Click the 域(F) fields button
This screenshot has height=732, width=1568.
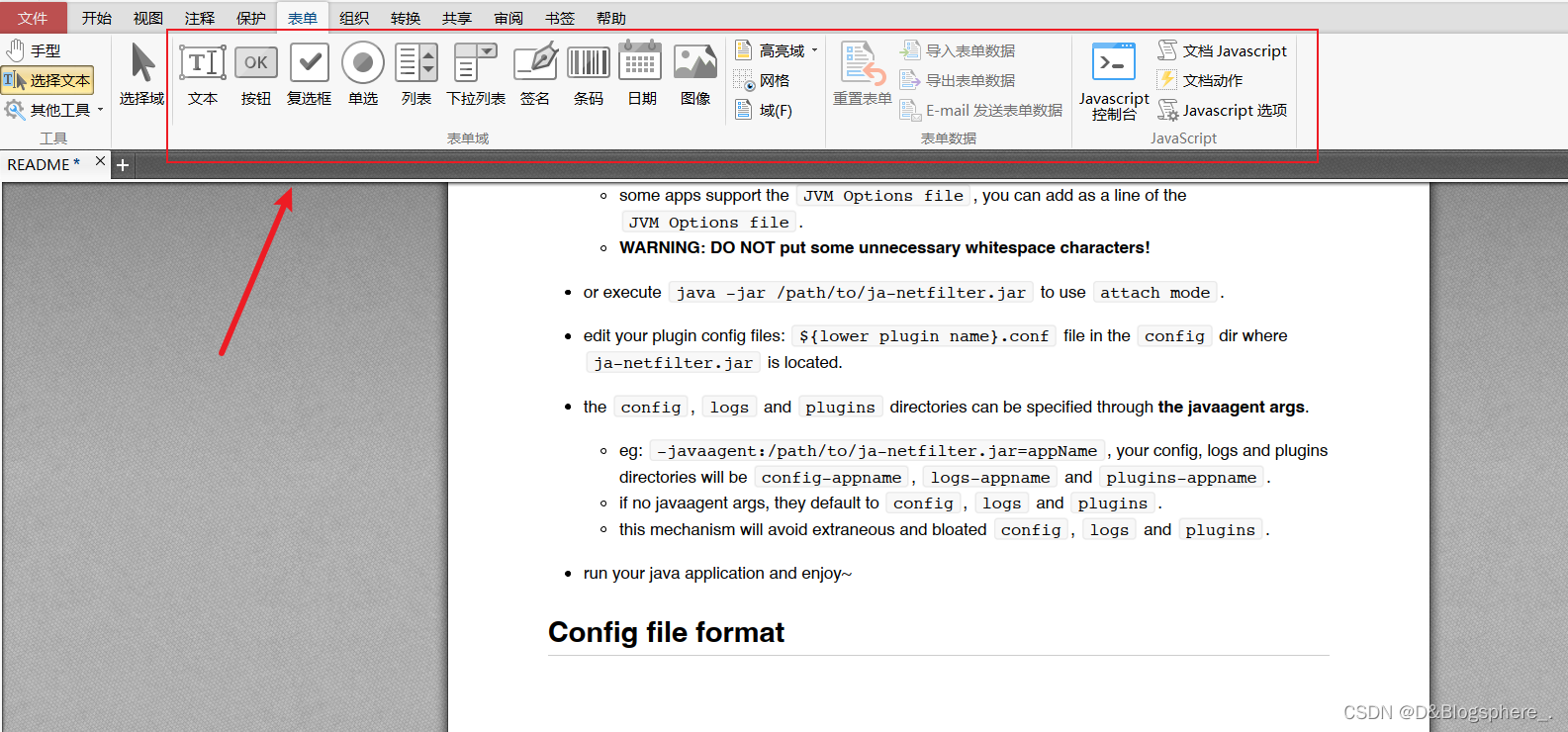pos(763,110)
